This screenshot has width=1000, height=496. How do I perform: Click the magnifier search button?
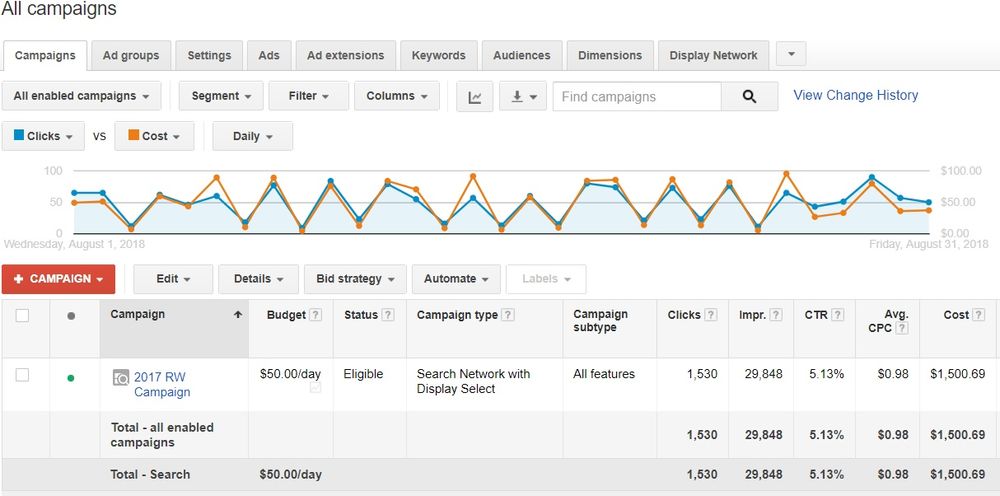pos(750,97)
